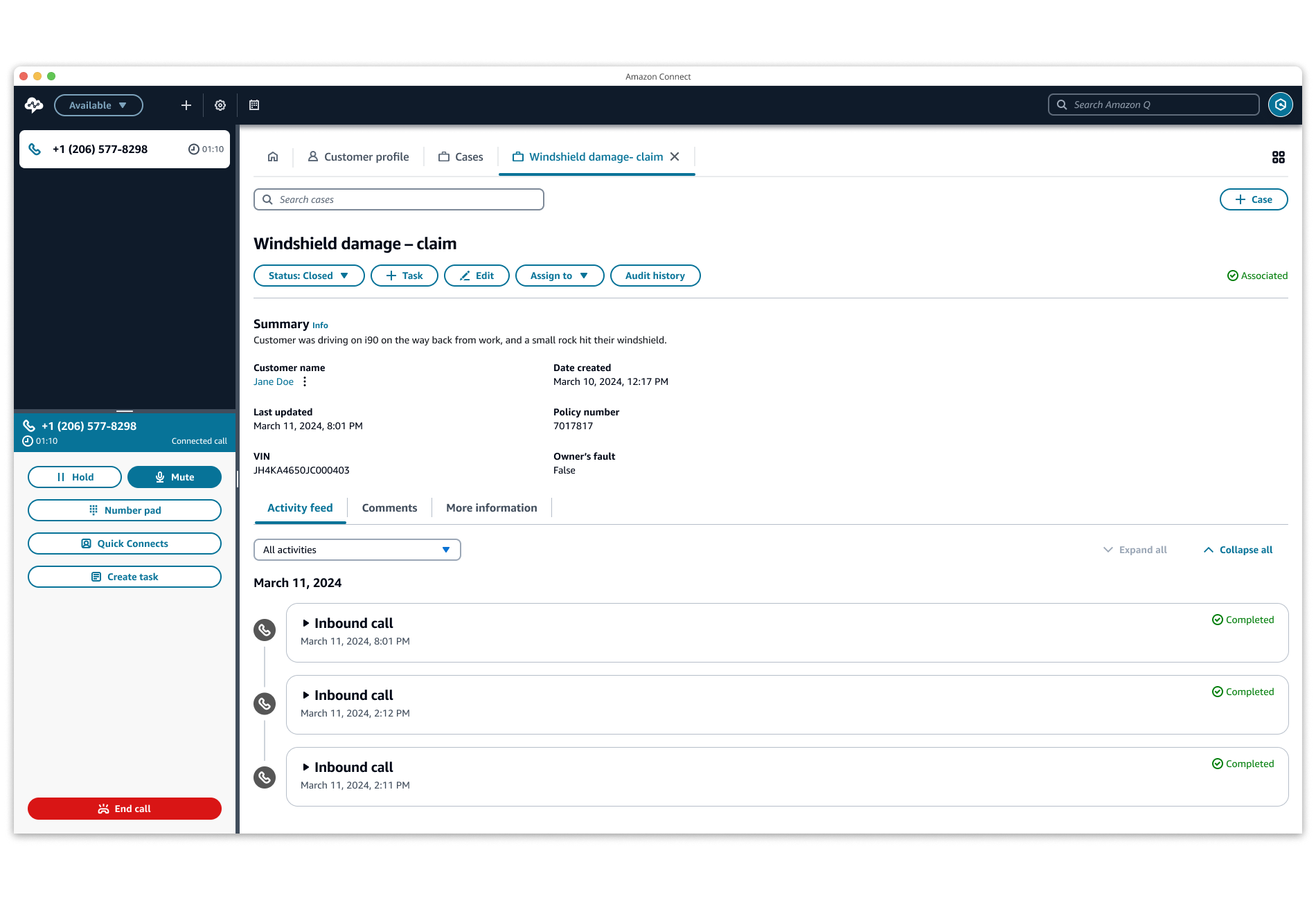Click the magnifier icon in Search cases bar

click(x=268, y=199)
